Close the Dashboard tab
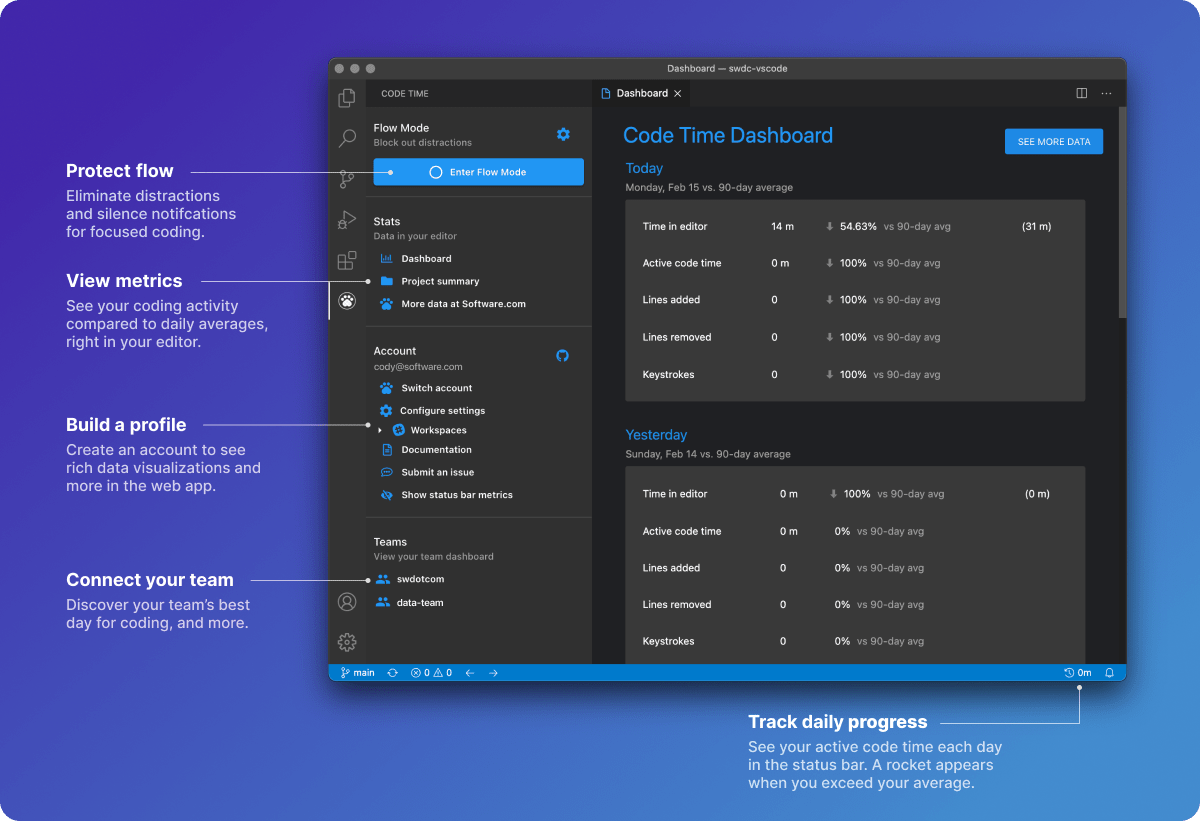The image size is (1200, 821). click(677, 93)
